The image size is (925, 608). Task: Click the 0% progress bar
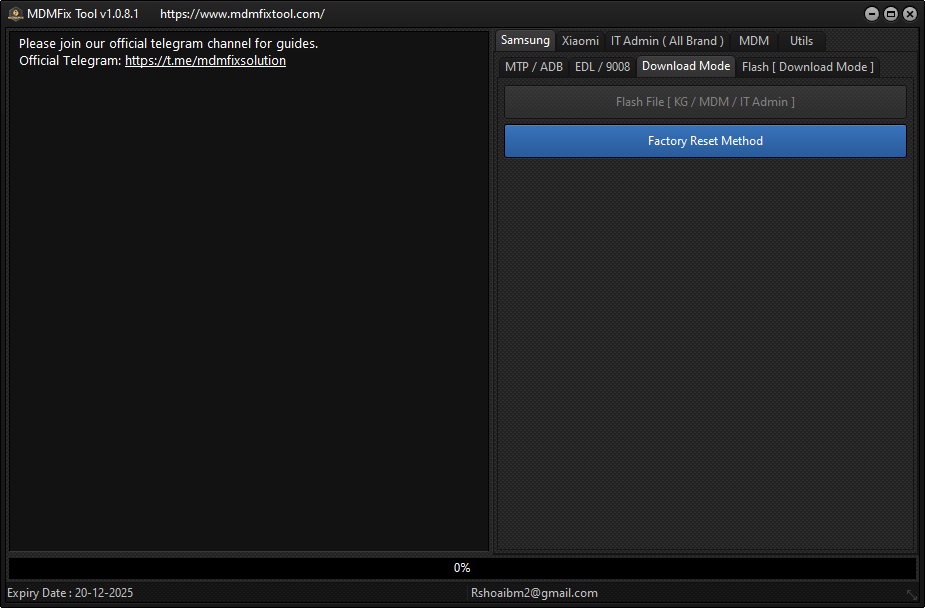(x=461, y=567)
